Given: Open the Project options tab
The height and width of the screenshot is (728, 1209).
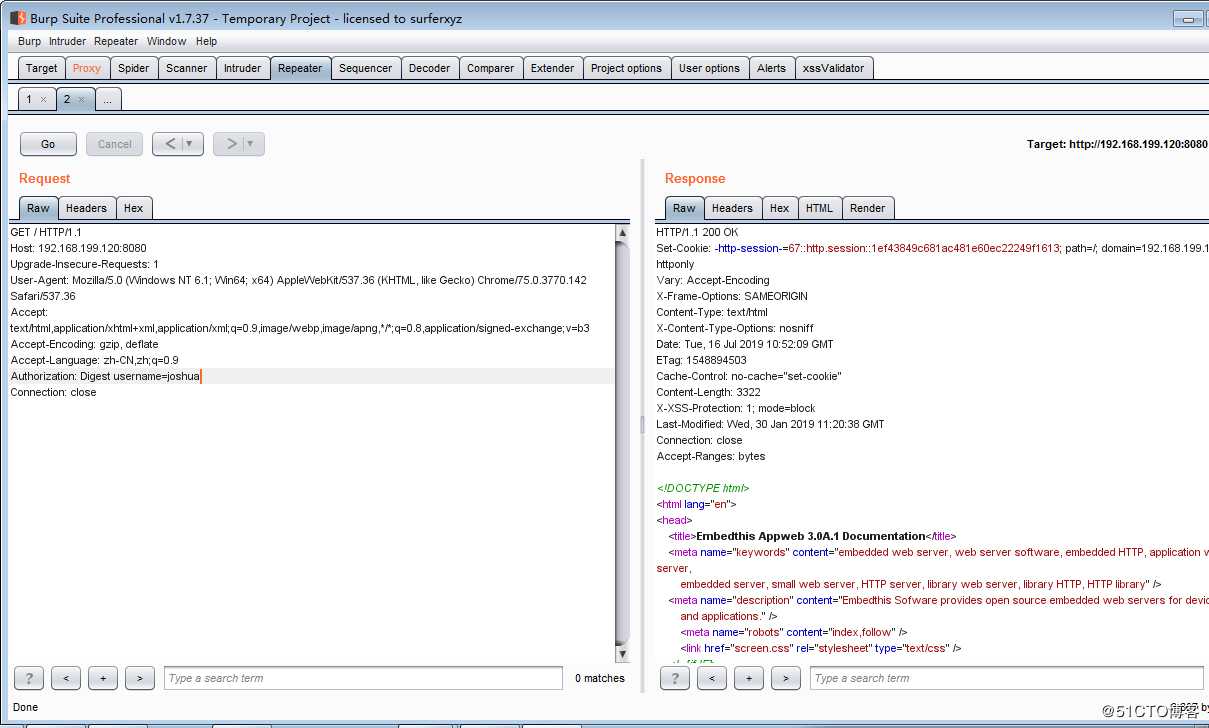Looking at the screenshot, I should pyautogui.click(x=627, y=68).
